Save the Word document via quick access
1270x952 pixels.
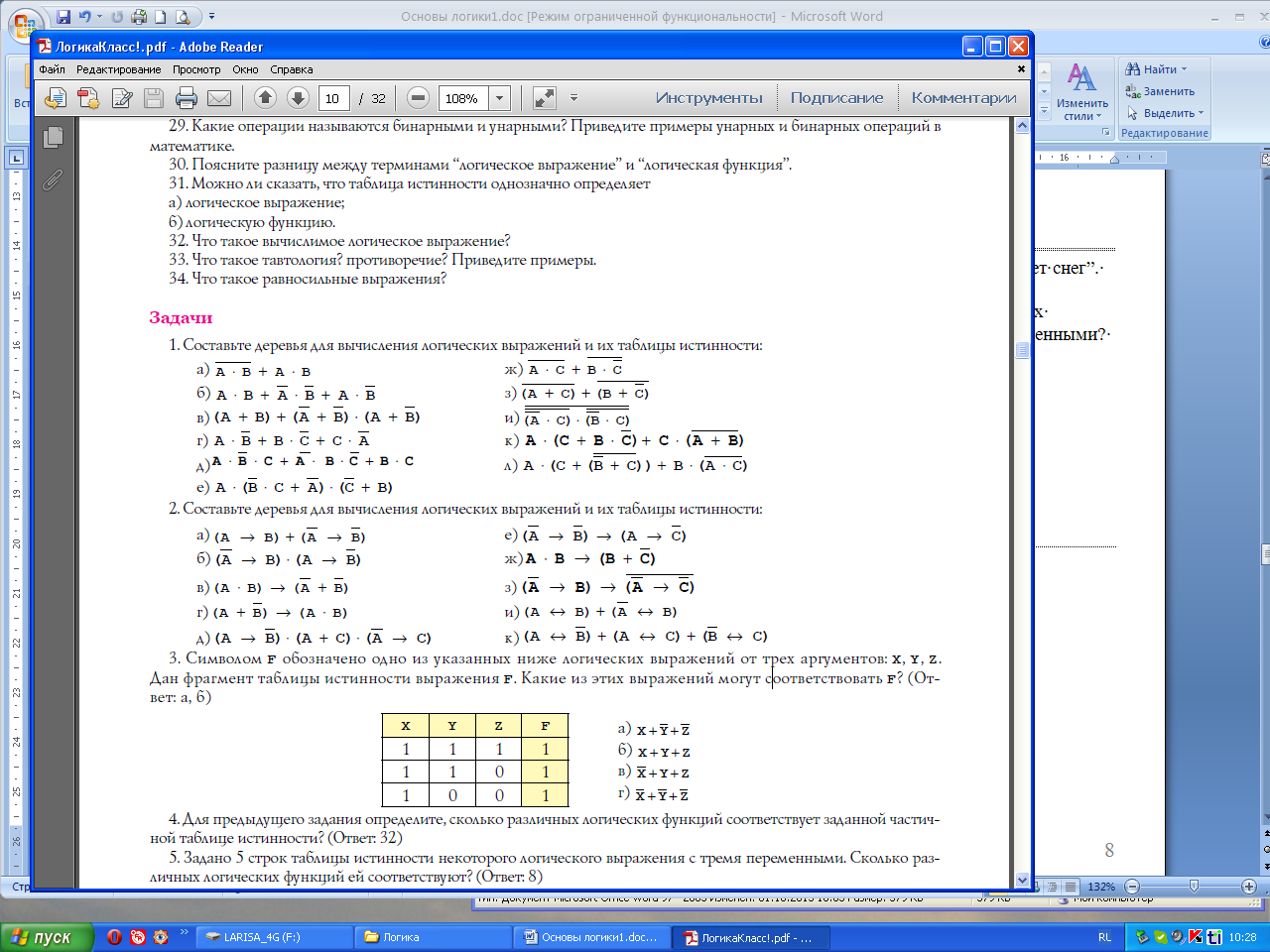click(x=63, y=17)
